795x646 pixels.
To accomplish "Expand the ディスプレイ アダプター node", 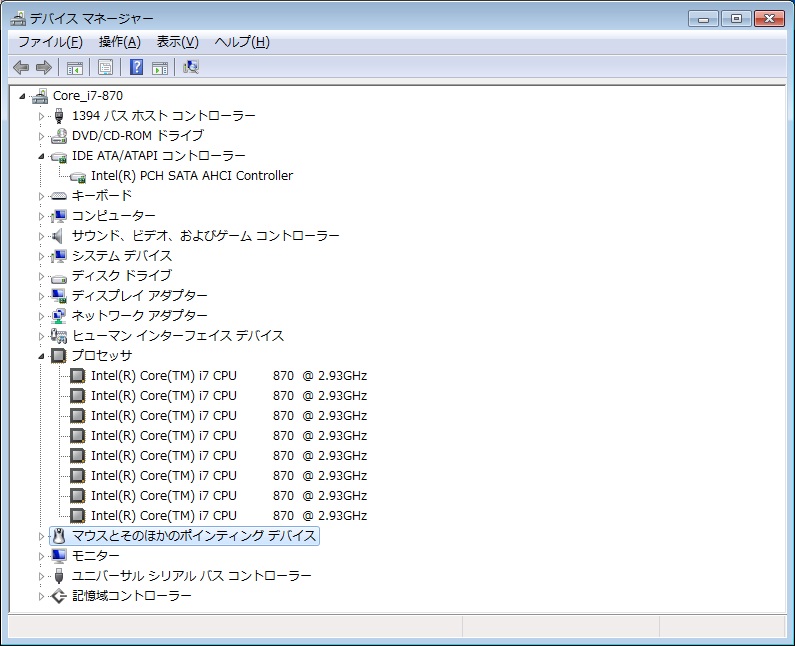I will click(x=41, y=296).
